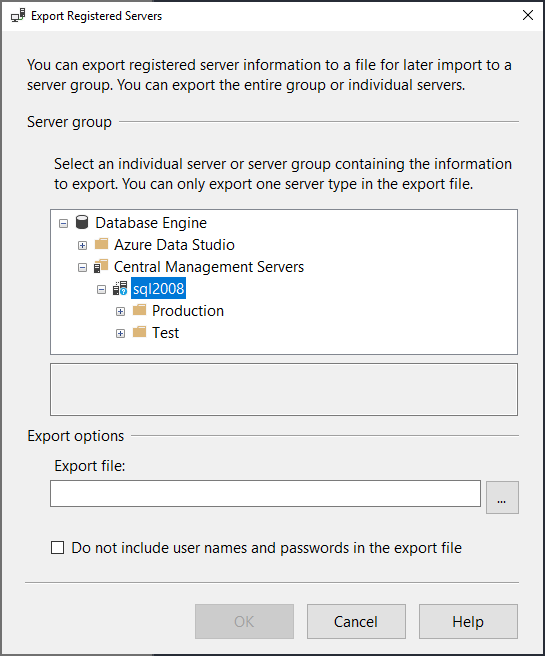
Task: Click the empty description box below tree
Action: (x=284, y=389)
